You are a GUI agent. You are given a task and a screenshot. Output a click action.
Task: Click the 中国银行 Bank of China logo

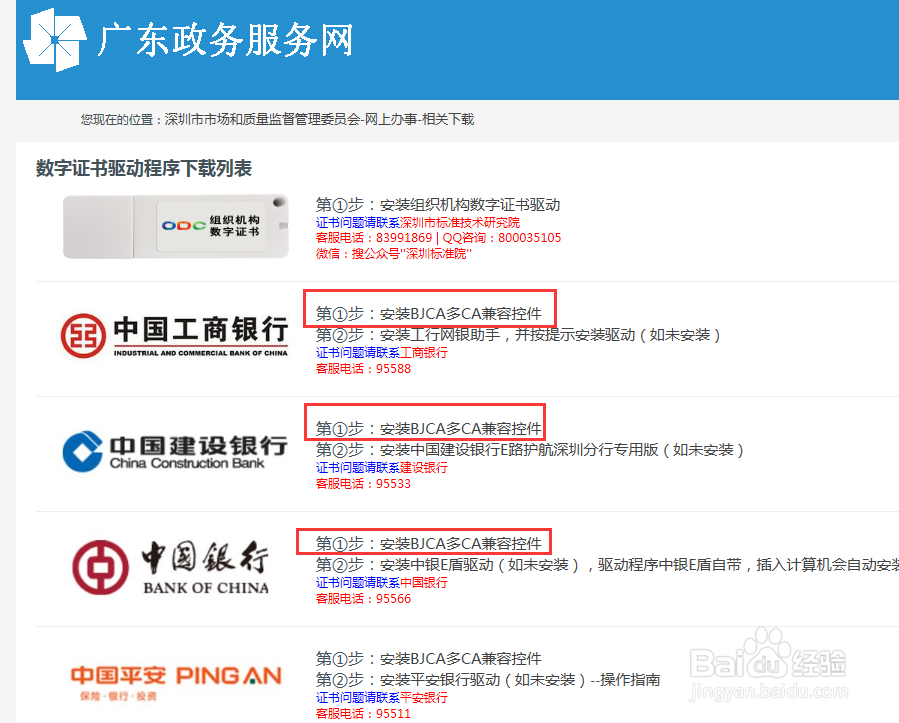tap(170, 567)
